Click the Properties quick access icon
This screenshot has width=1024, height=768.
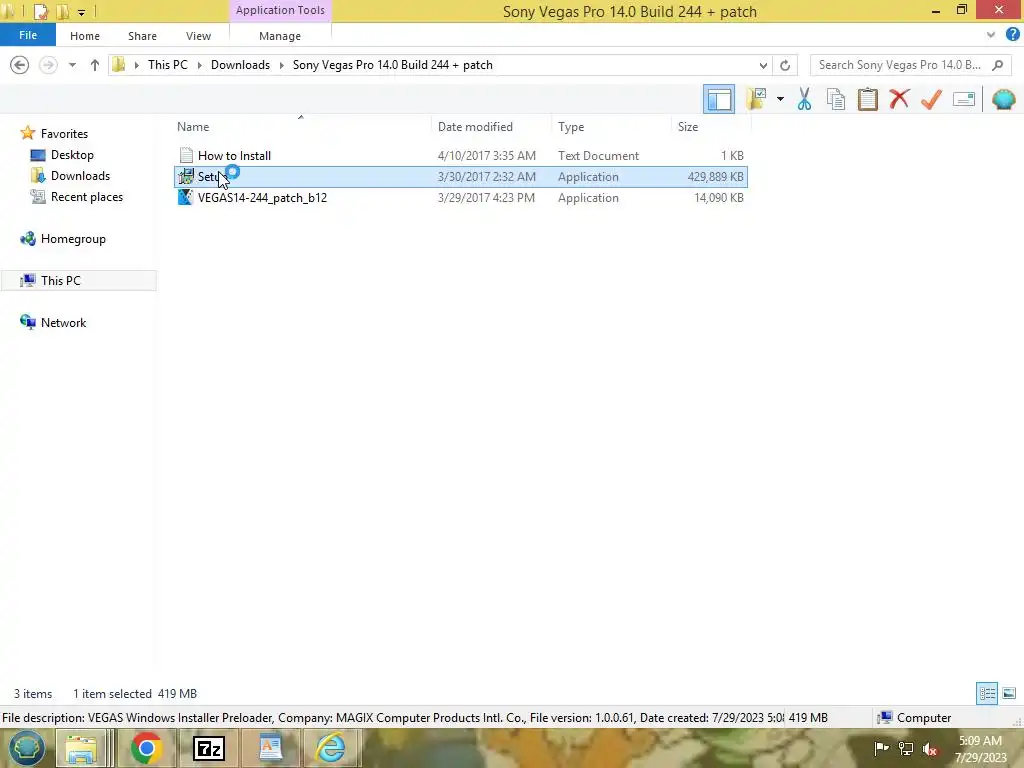40,11
